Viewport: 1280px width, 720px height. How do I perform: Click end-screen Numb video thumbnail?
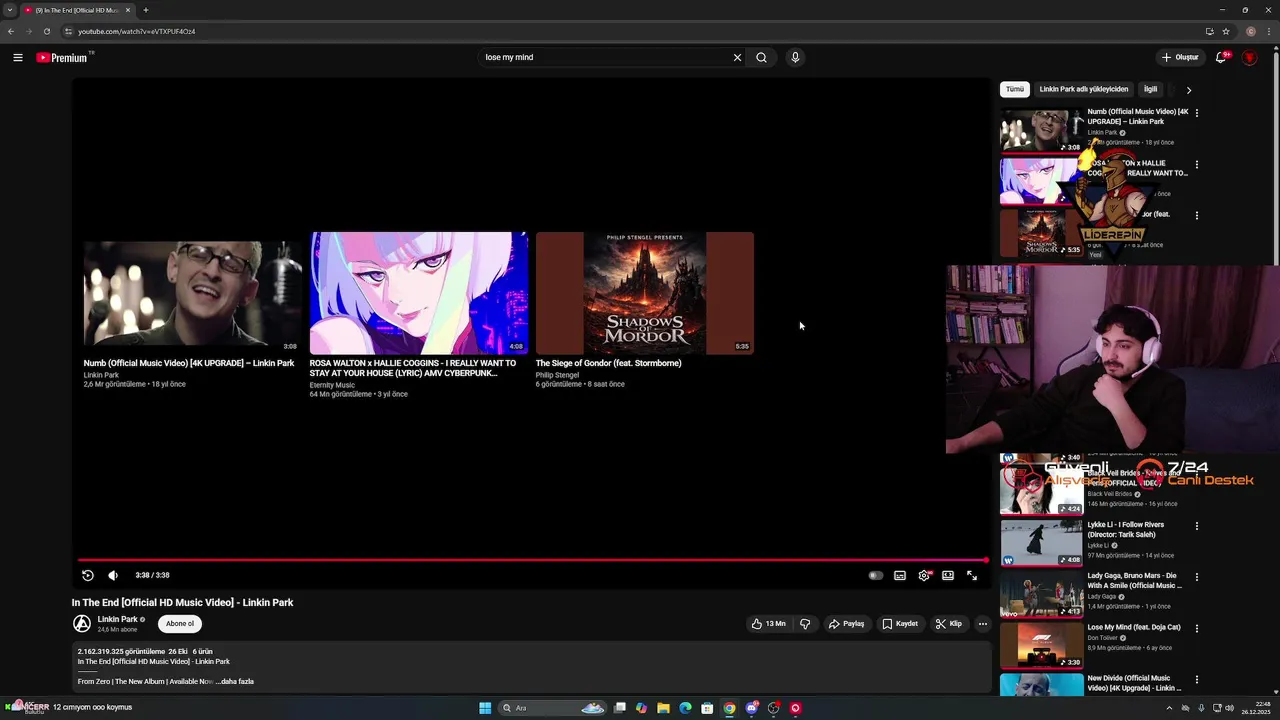(193, 293)
